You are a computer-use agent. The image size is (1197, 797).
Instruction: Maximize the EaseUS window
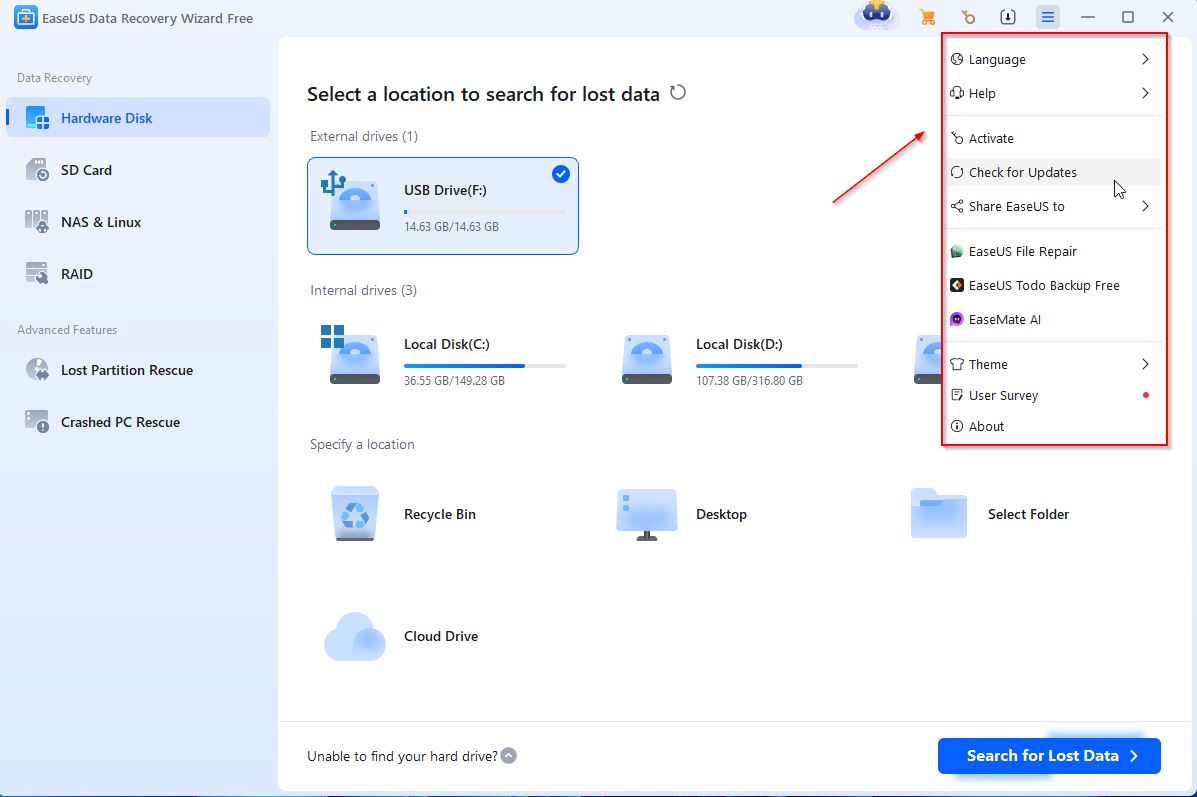[1128, 17]
